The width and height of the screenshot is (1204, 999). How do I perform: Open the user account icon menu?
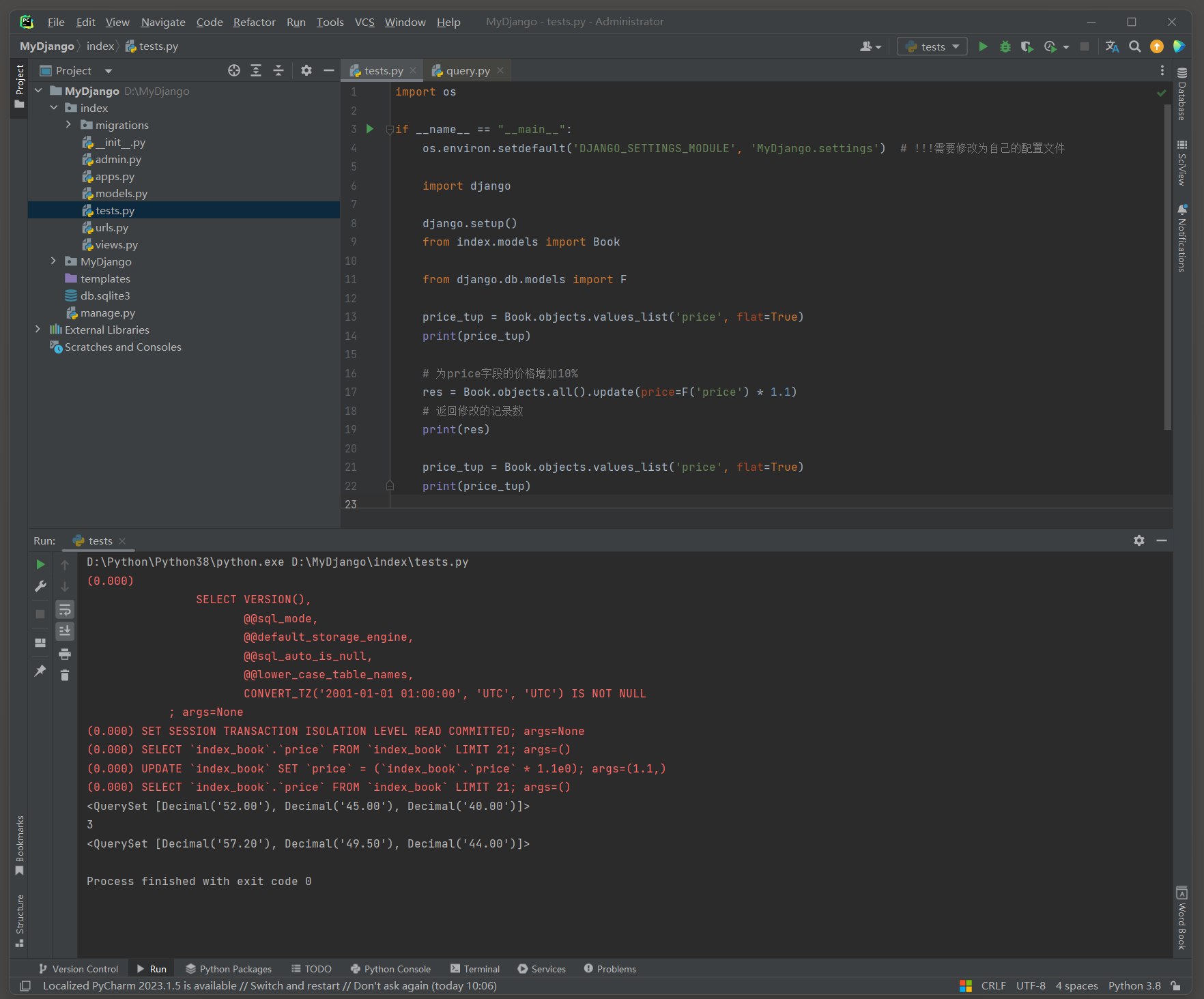pos(870,46)
